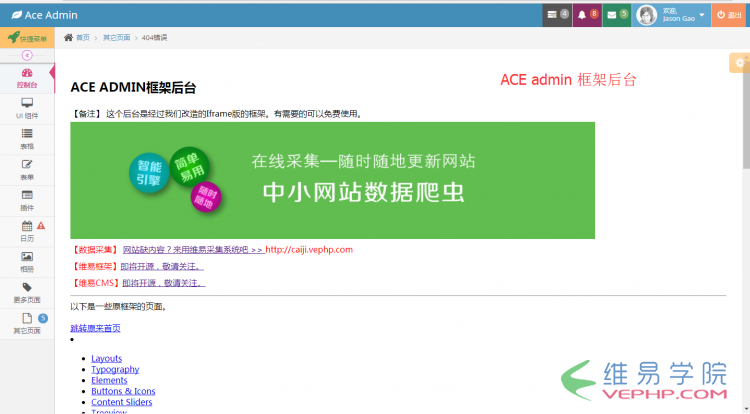Open the settings gear panel button
Image resolution: width=750 pixels, height=414 pixels.
739,63
